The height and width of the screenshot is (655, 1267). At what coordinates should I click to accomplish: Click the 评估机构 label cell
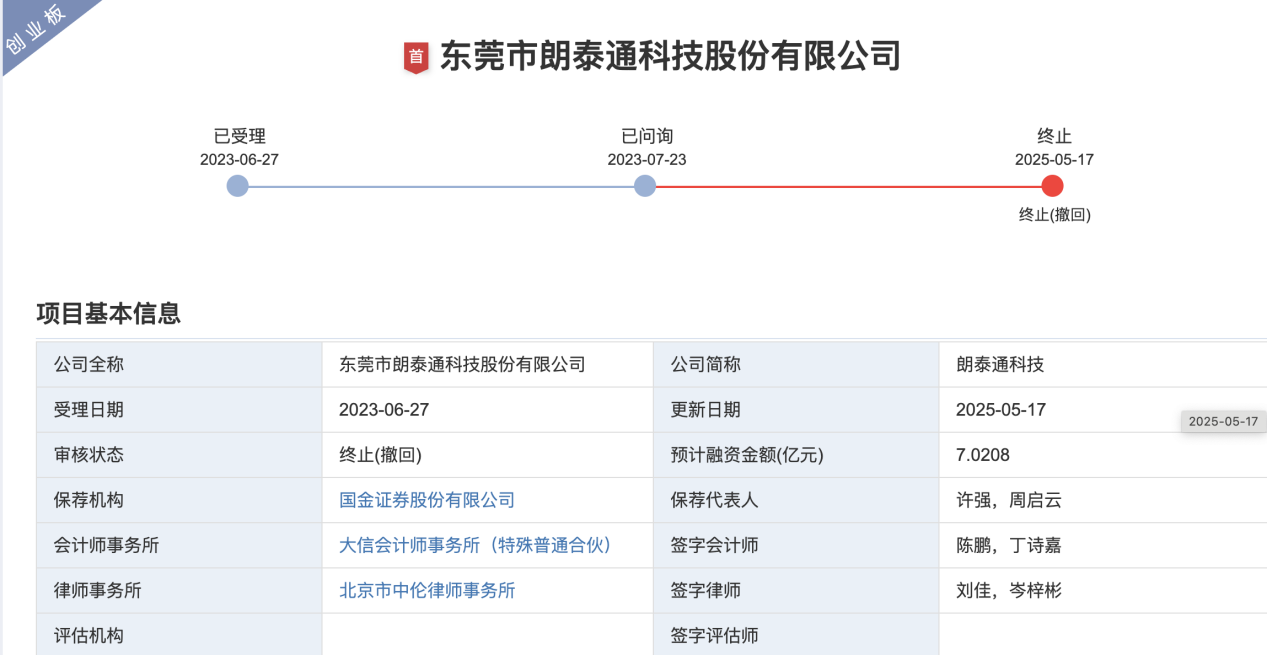179,634
